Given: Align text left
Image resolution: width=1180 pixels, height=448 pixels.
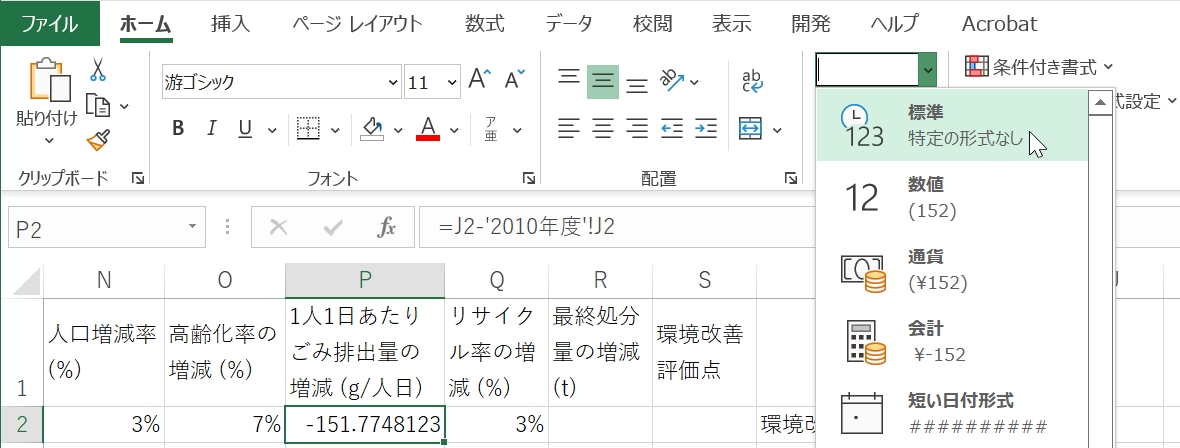Looking at the screenshot, I should click(568, 129).
